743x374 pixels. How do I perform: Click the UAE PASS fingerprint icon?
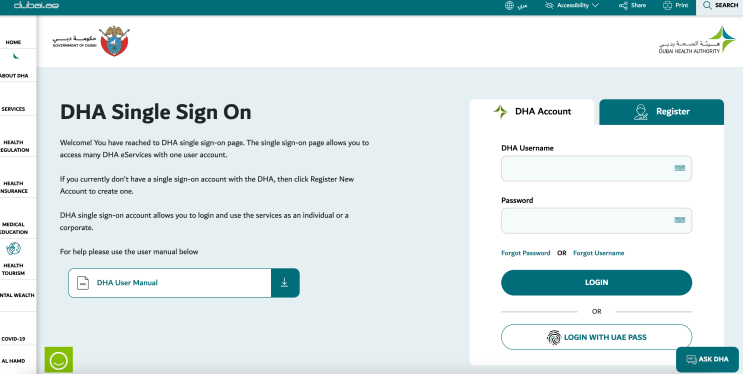point(554,338)
